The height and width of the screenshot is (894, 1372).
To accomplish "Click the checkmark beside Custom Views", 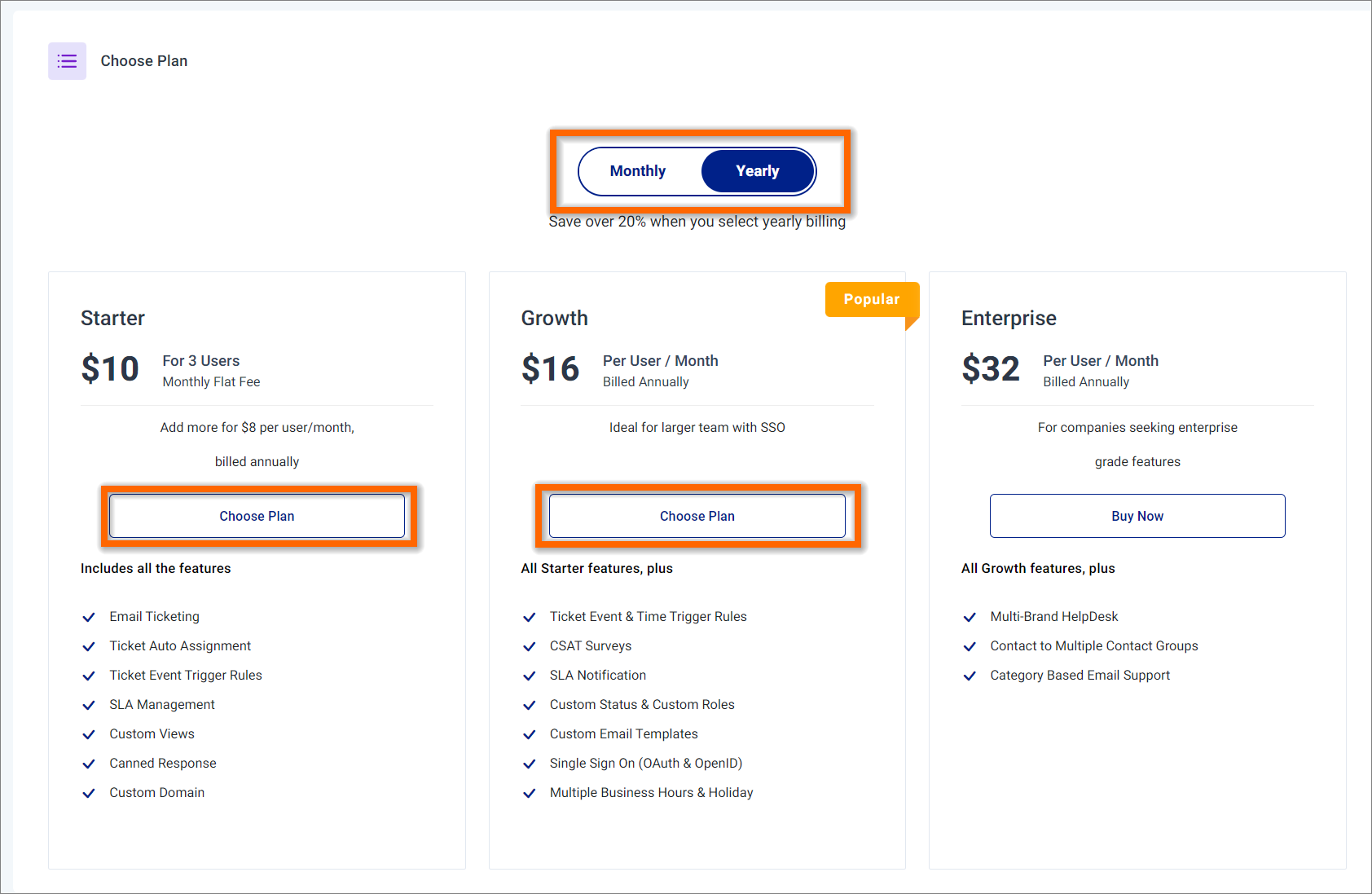I will (x=89, y=734).
